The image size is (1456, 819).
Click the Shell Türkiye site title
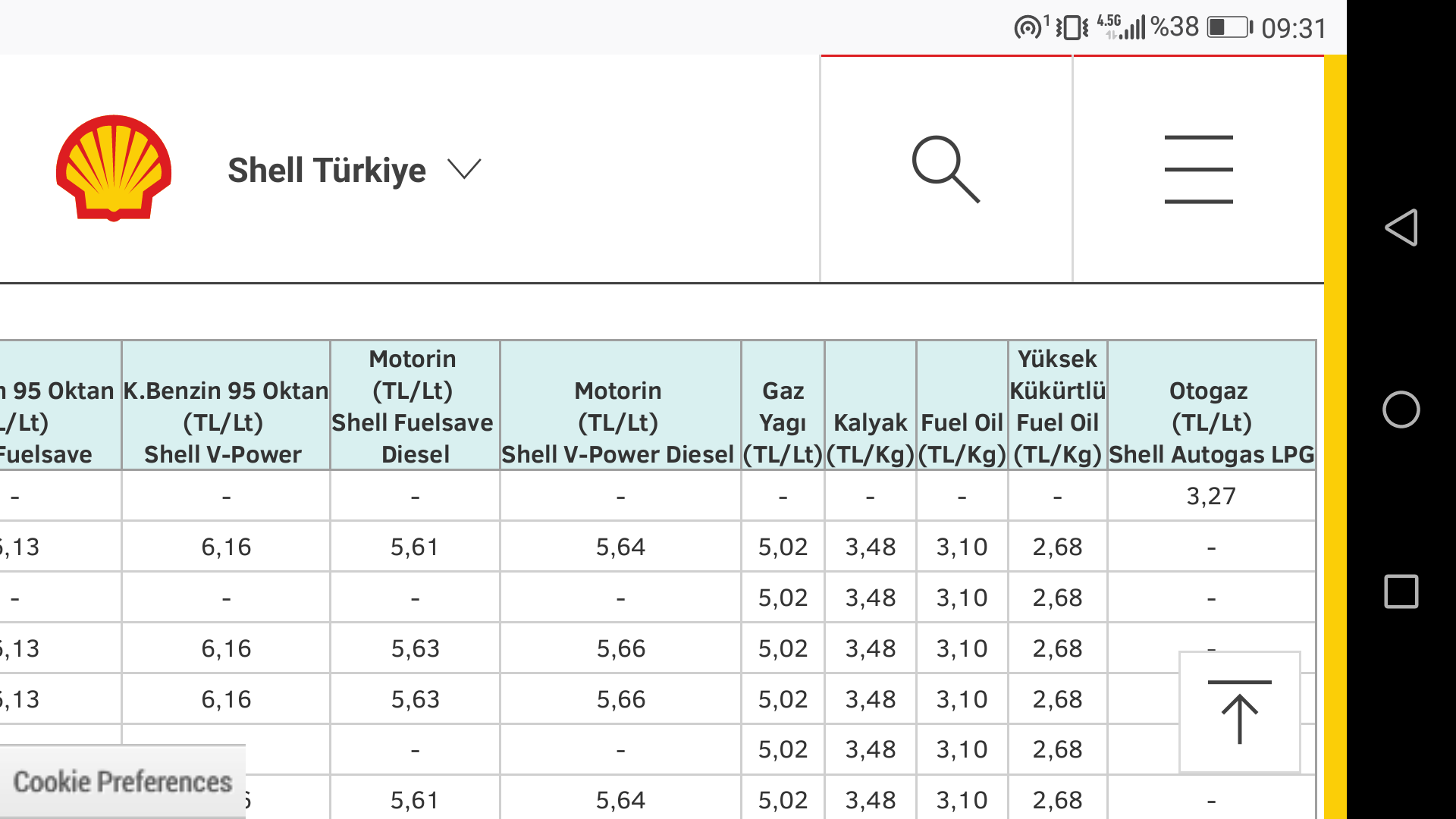[326, 170]
